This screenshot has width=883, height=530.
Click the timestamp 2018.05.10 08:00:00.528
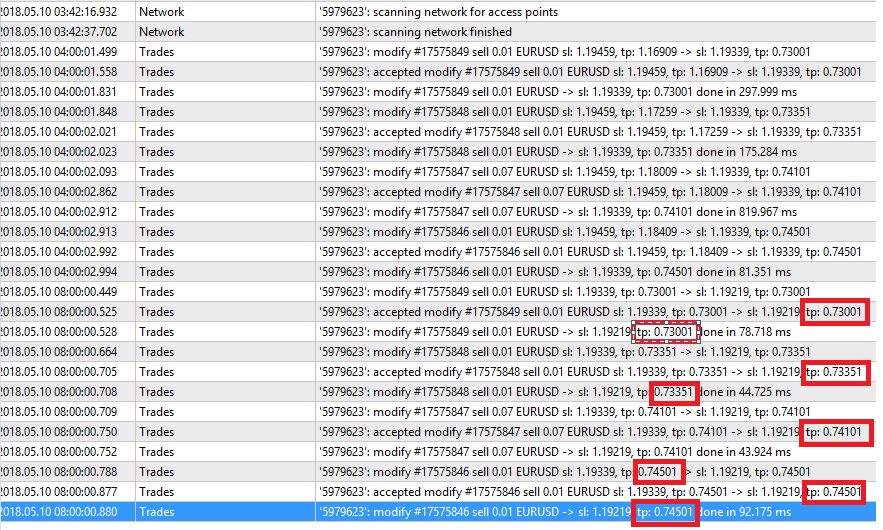(59, 332)
